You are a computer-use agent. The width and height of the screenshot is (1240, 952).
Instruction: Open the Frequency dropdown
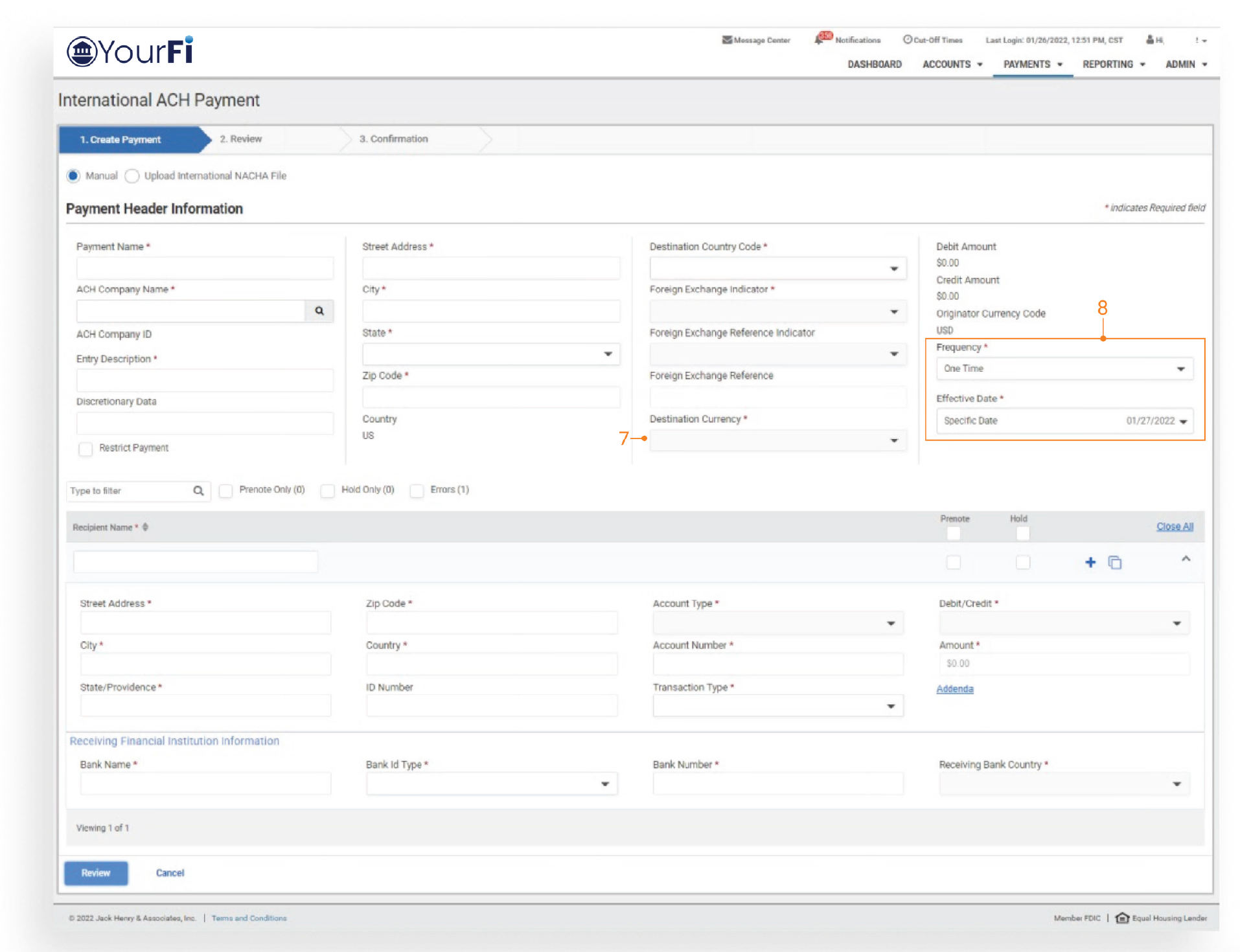(1064, 368)
